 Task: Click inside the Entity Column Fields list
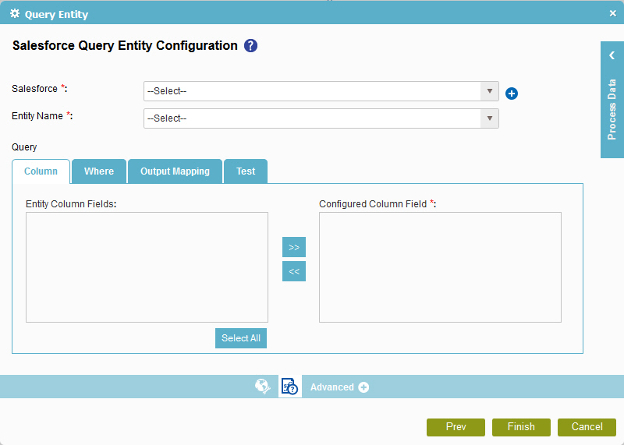pyautogui.click(x=147, y=267)
